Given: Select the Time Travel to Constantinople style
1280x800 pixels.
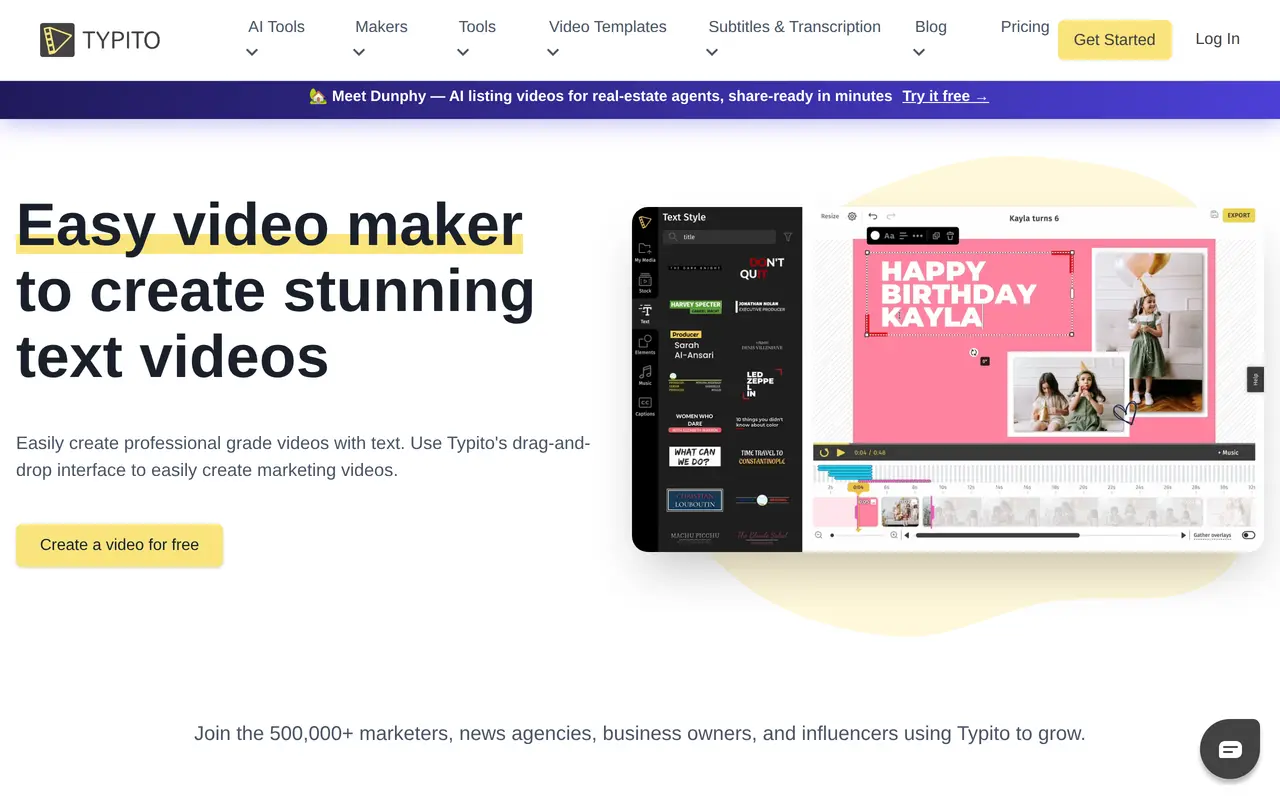Looking at the screenshot, I should click(762, 457).
